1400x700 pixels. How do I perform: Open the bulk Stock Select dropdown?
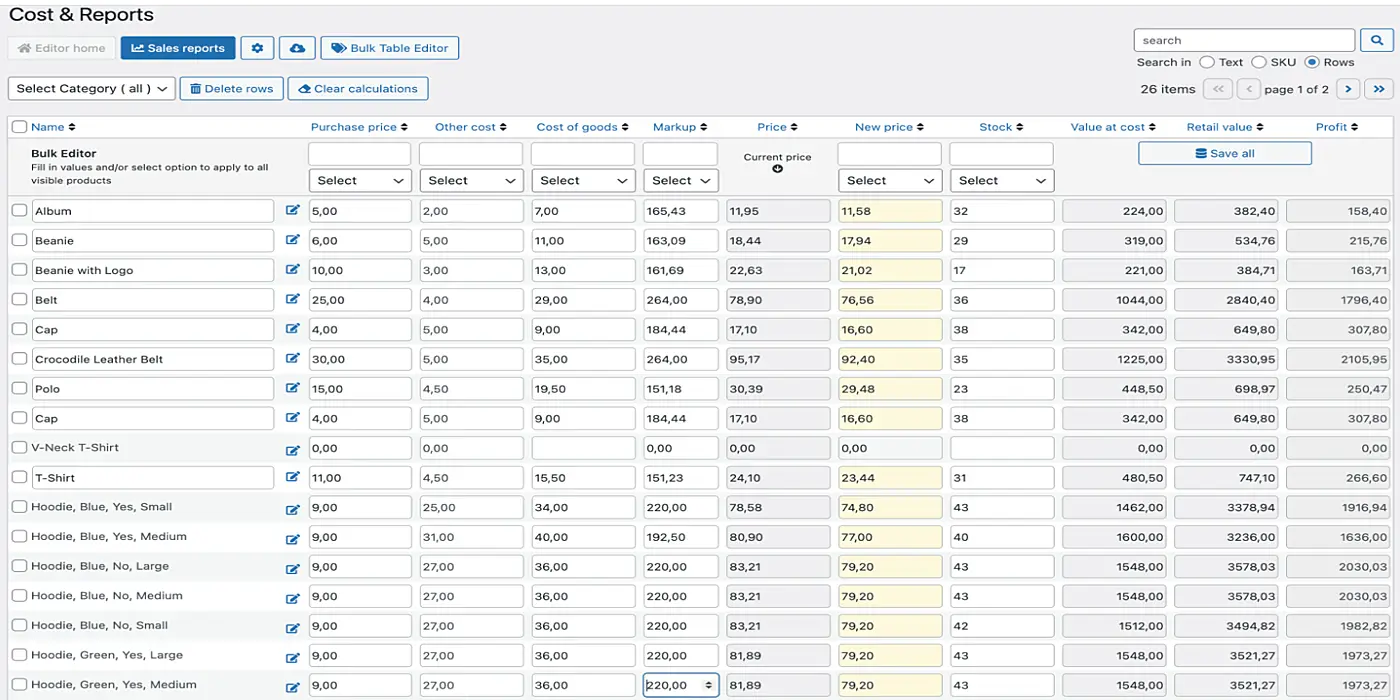(1001, 180)
